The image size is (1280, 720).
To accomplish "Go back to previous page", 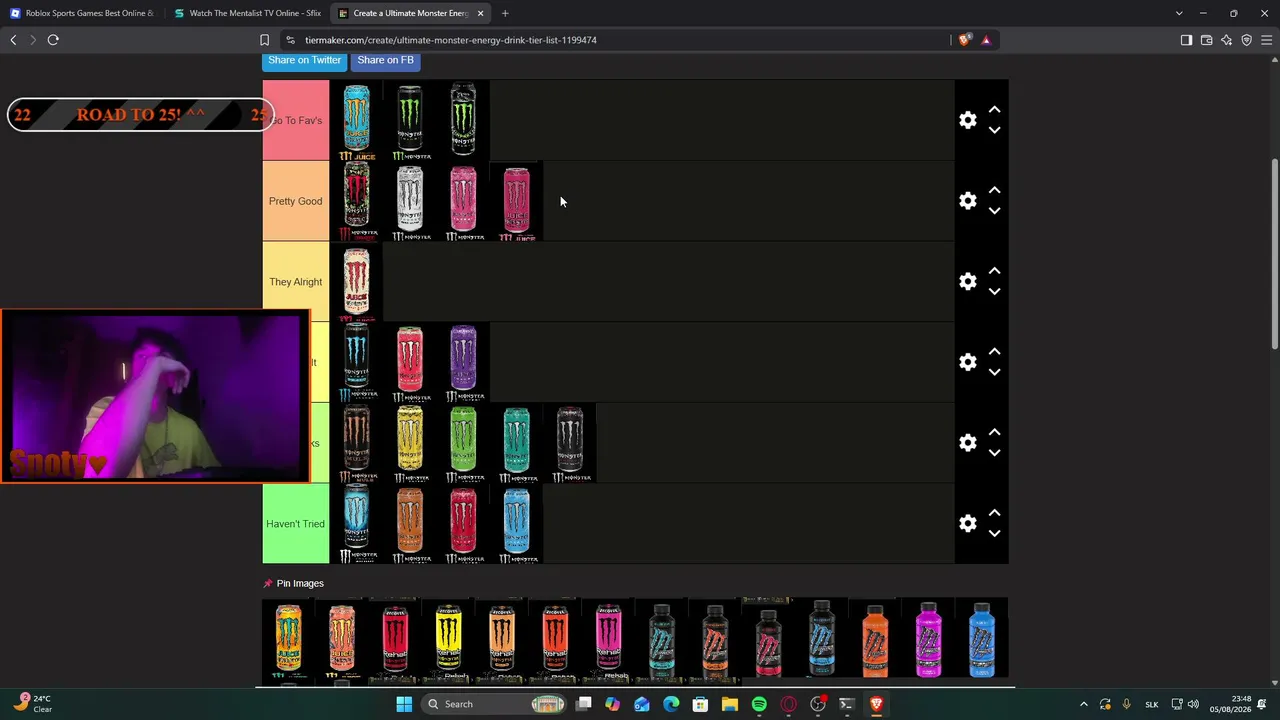I will click(x=13, y=40).
